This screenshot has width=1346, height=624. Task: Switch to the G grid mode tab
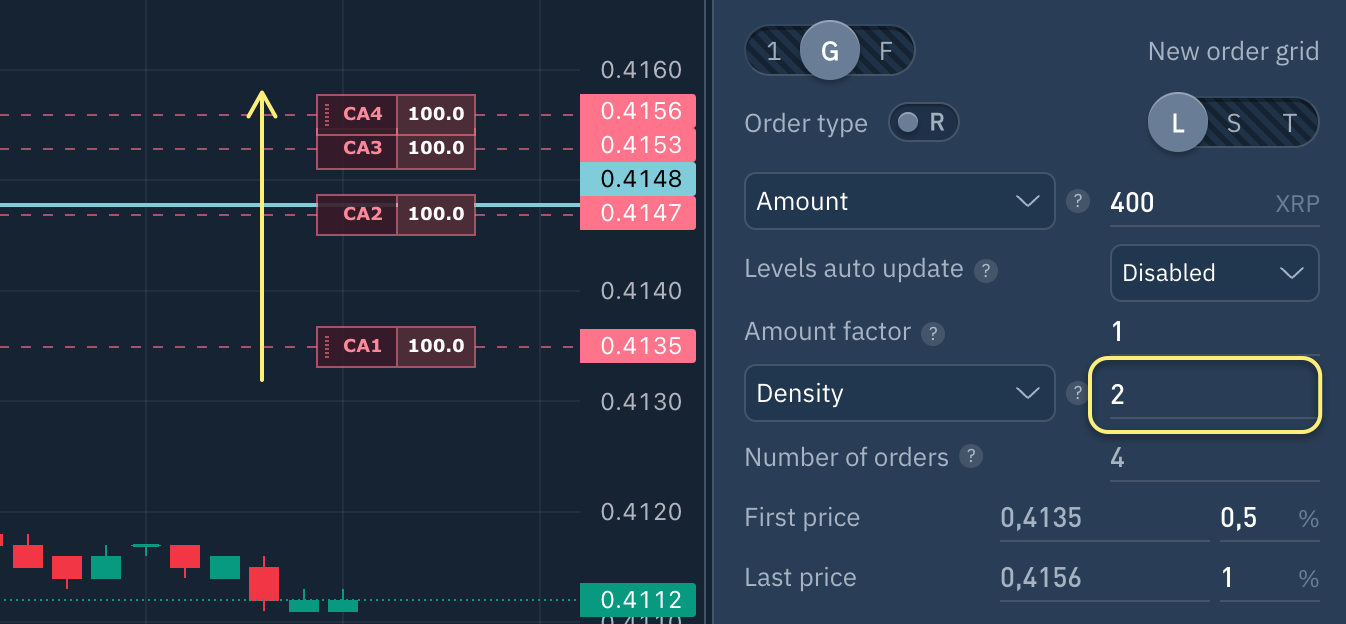pyautogui.click(x=829, y=51)
